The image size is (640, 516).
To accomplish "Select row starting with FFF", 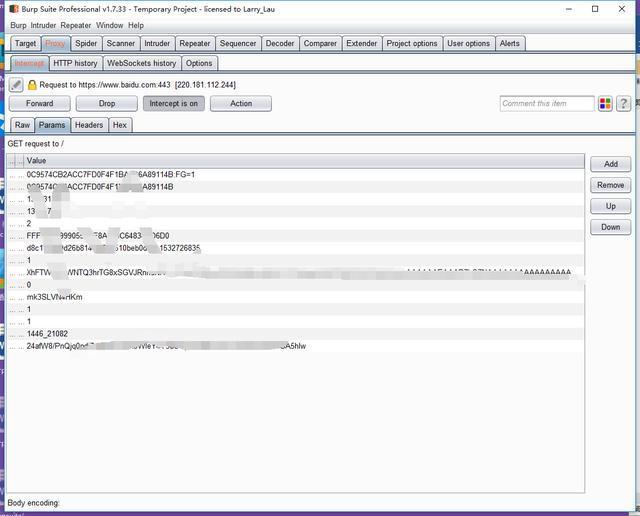I will pyautogui.click(x=296, y=236).
